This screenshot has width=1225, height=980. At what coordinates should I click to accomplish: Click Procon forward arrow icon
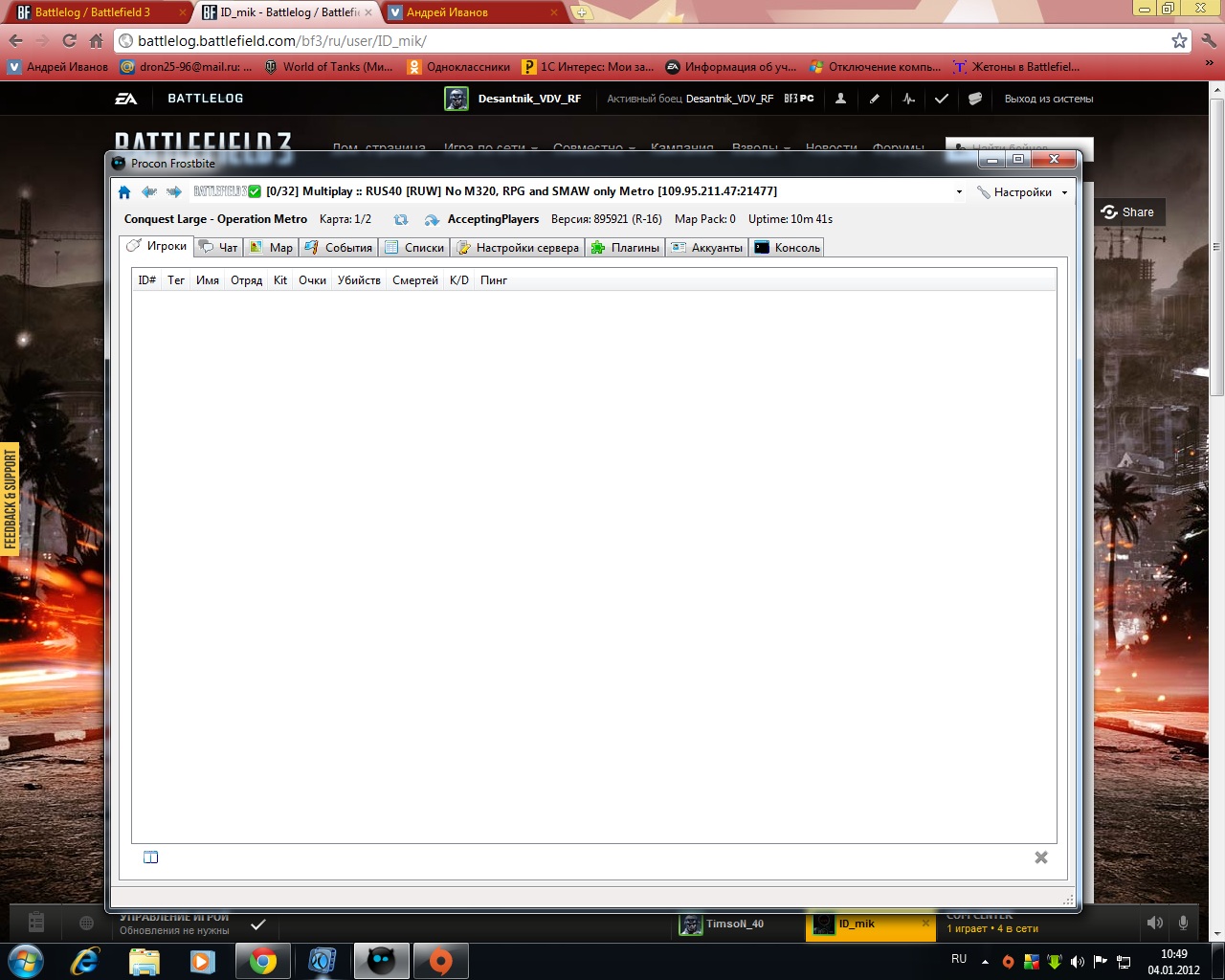coord(173,192)
